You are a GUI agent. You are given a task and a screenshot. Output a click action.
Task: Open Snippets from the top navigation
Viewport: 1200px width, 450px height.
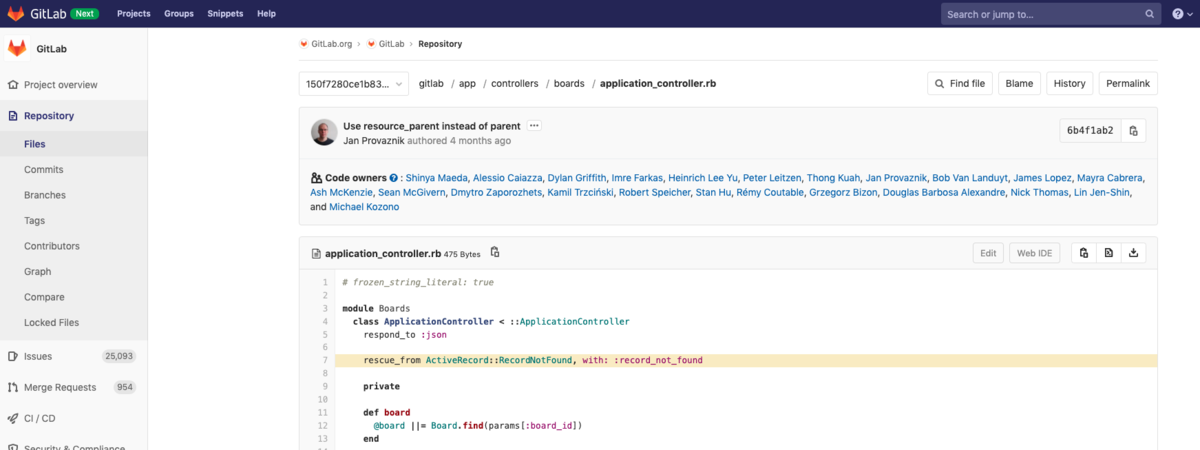coord(225,14)
